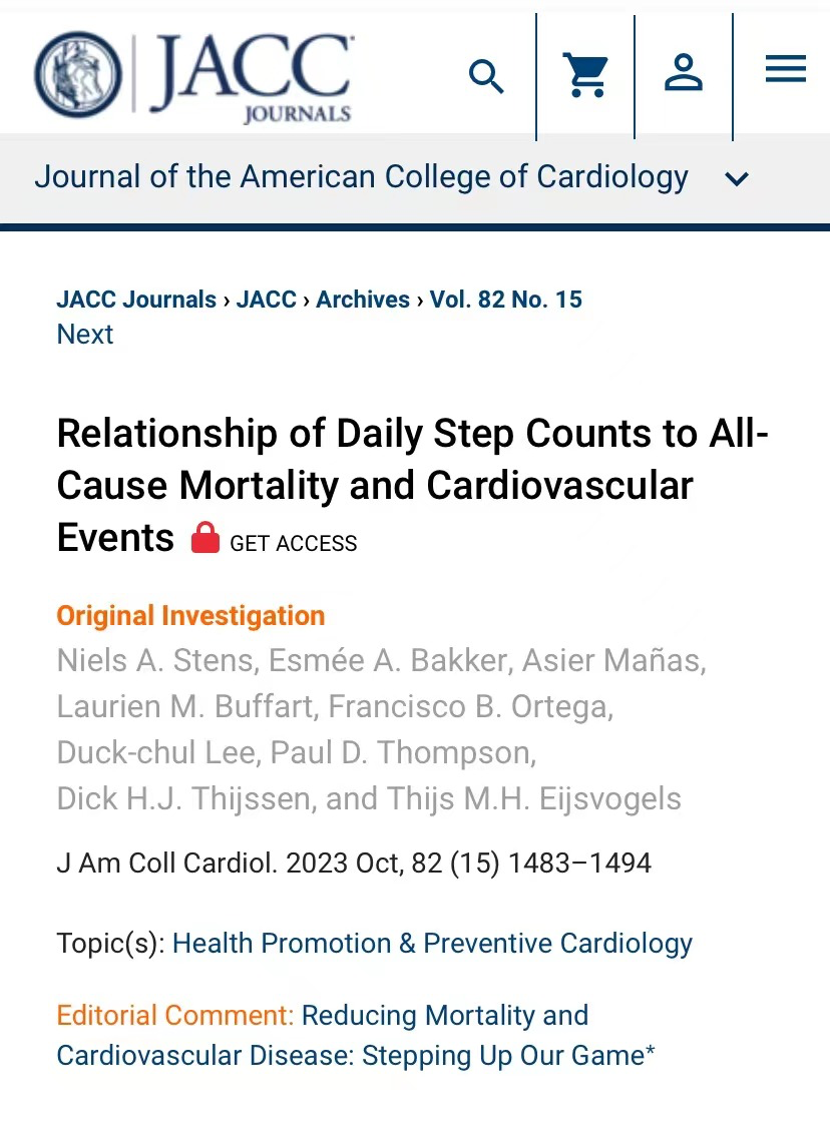The height and width of the screenshot is (1148, 830).
Task: Click the JACC Journals heart logo
Action: 78,75
